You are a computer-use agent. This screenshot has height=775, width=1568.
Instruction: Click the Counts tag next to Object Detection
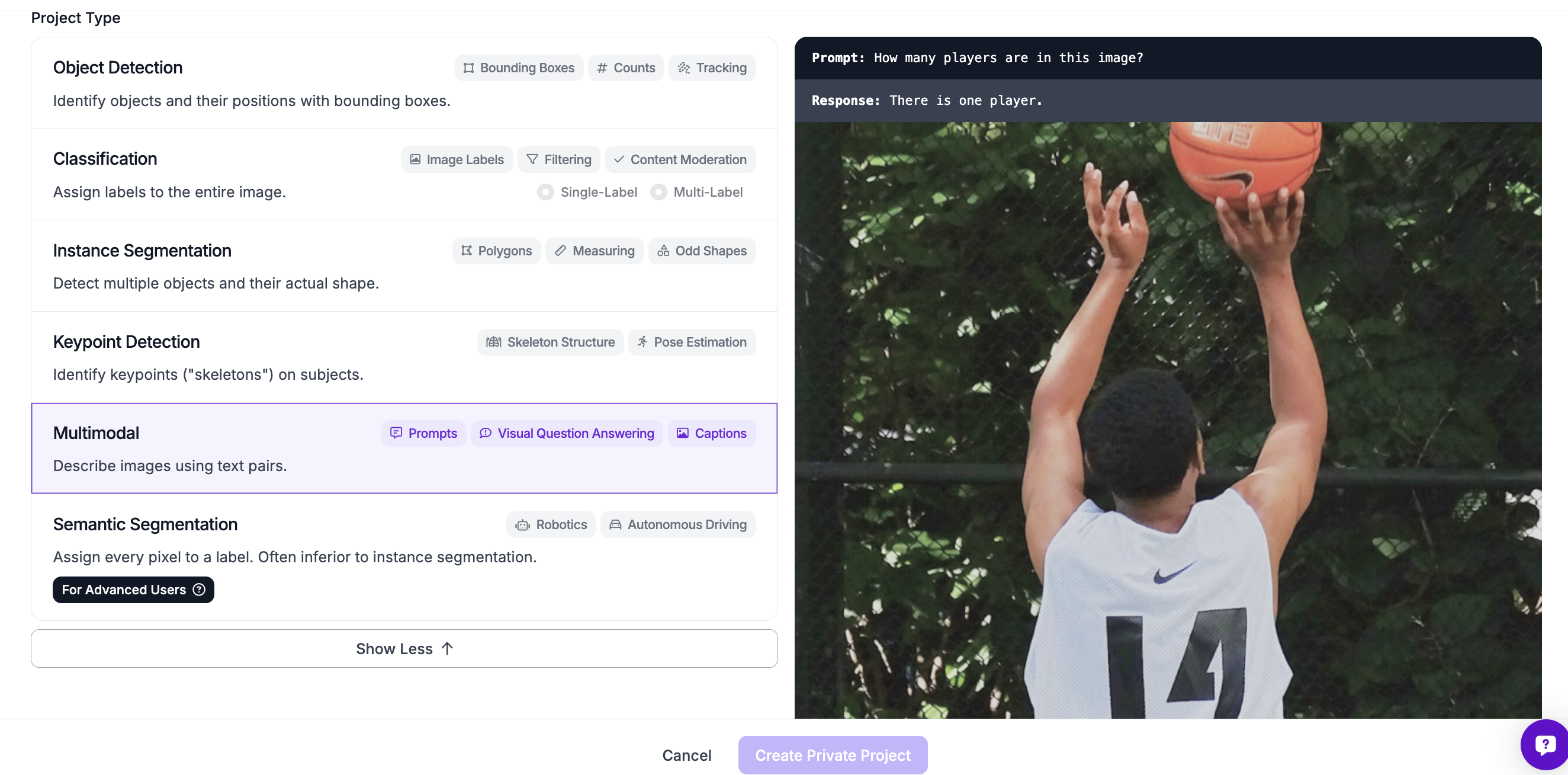coord(626,68)
